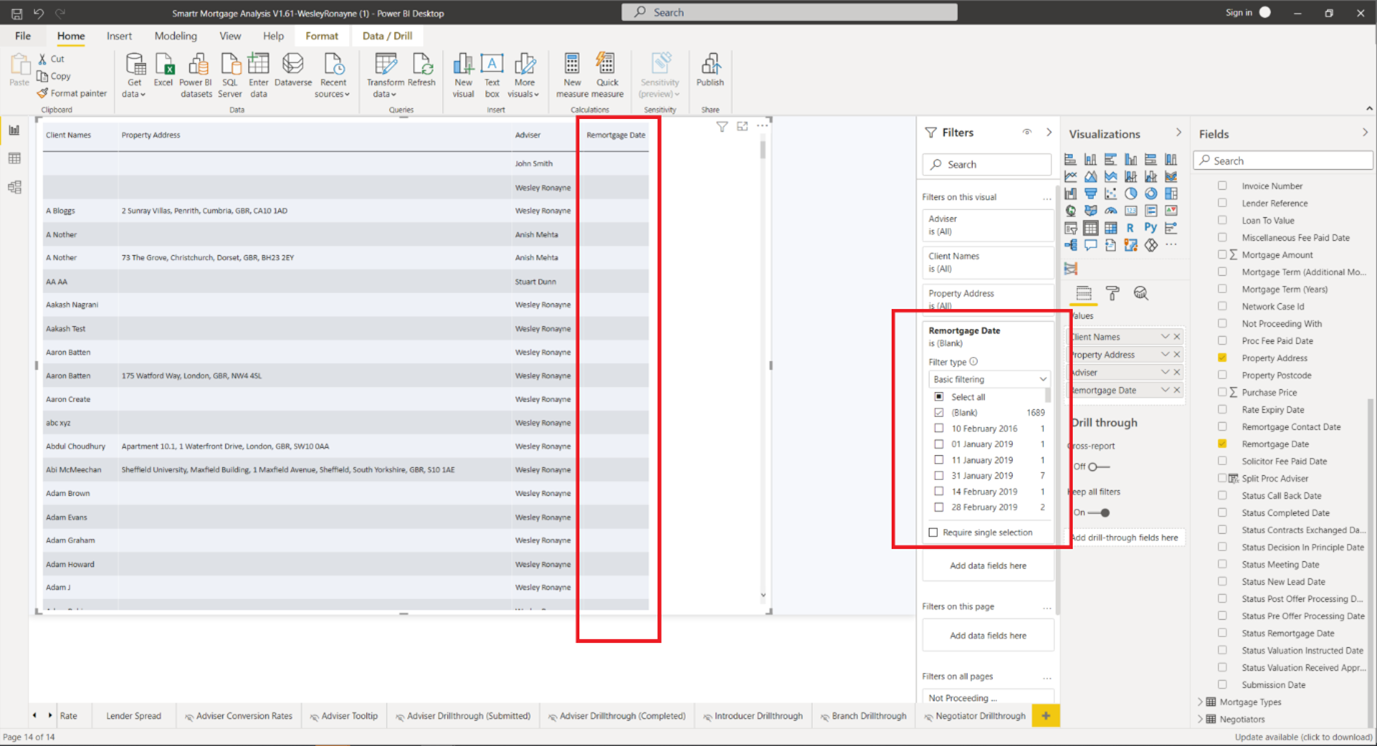Open the Property Address value field dropdown arrow

[x=1165, y=355]
